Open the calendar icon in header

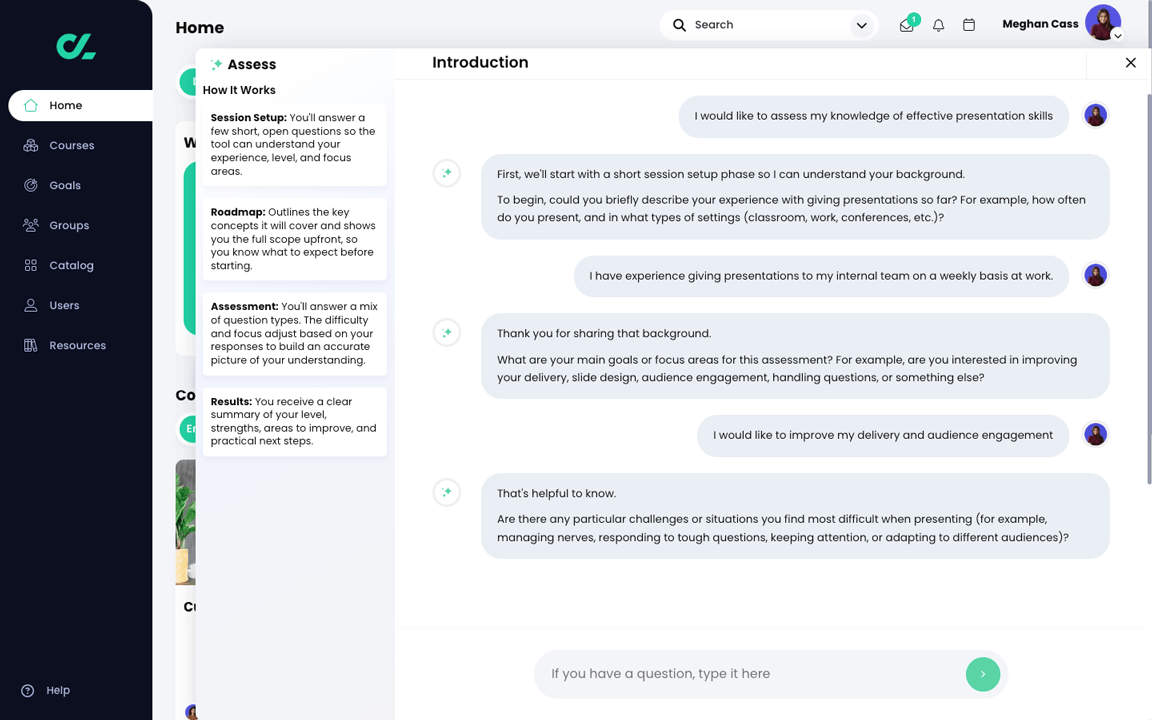[969, 25]
